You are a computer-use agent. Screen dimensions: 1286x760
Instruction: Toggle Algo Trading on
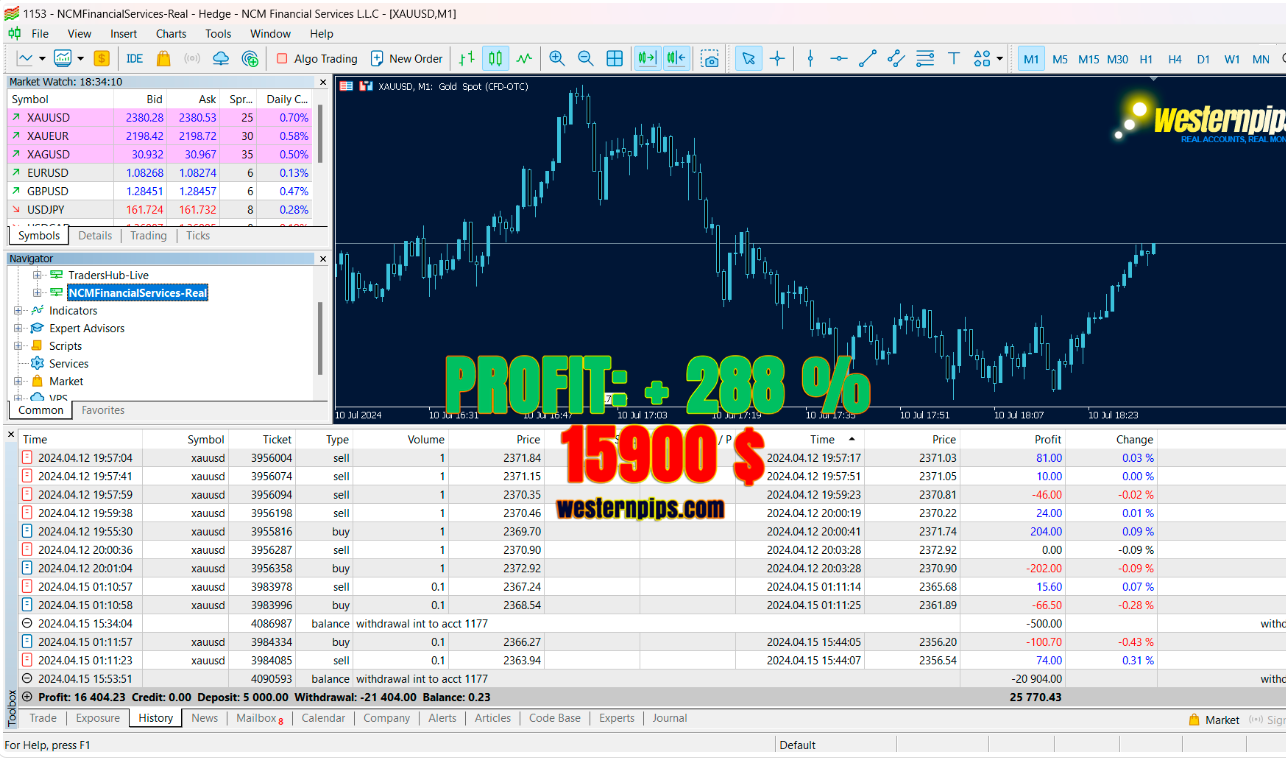pyautogui.click(x=317, y=59)
